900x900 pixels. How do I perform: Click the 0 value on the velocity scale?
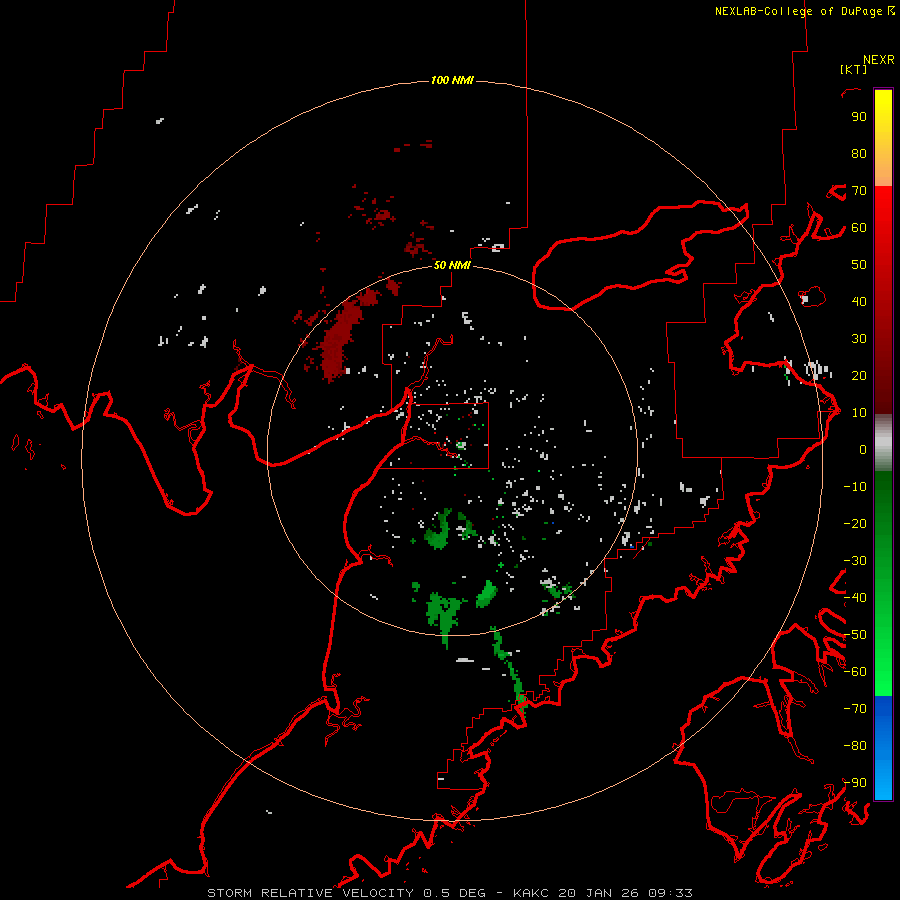point(863,449)
